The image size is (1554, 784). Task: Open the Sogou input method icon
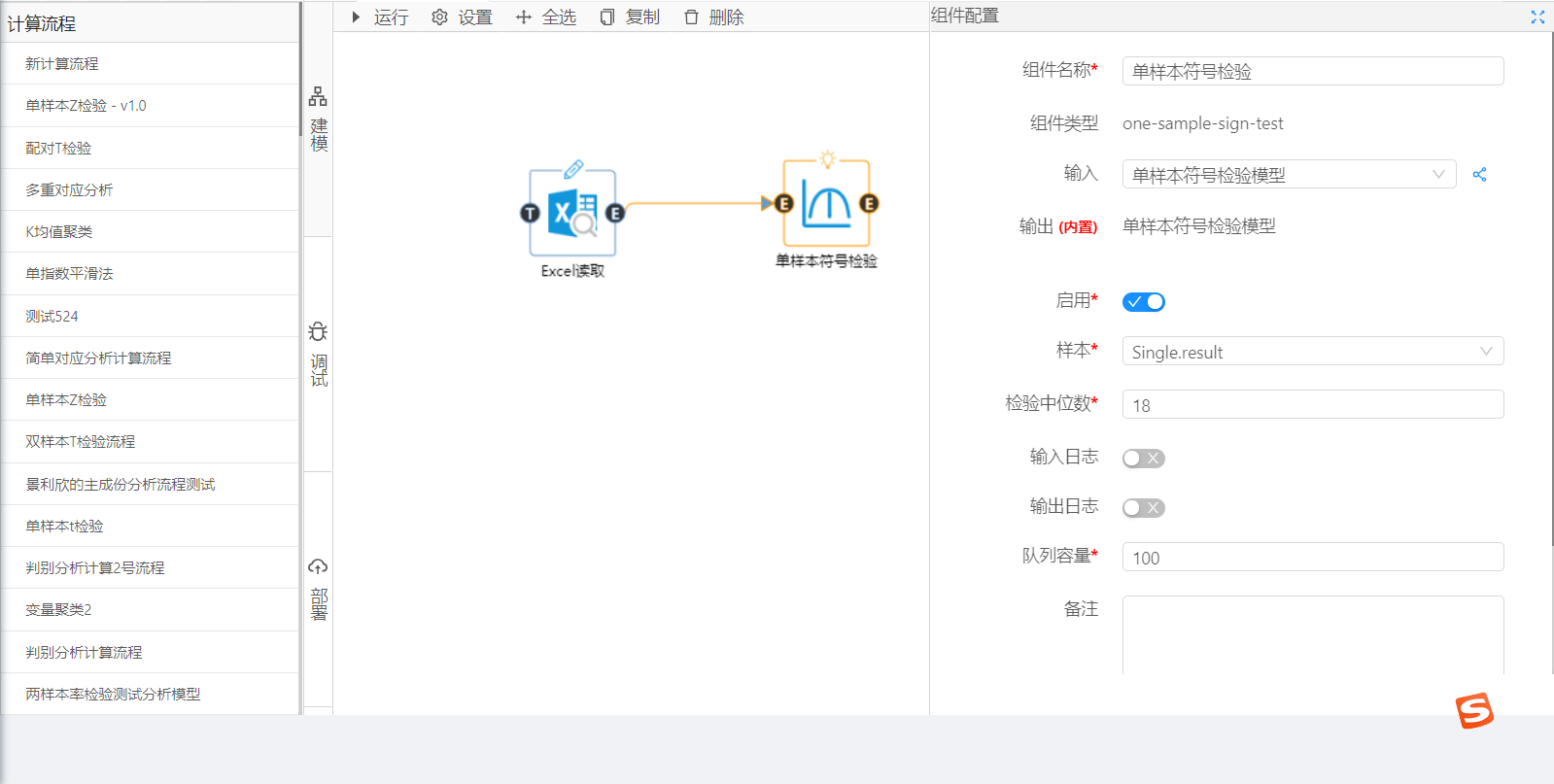[x=1473, y=711]
